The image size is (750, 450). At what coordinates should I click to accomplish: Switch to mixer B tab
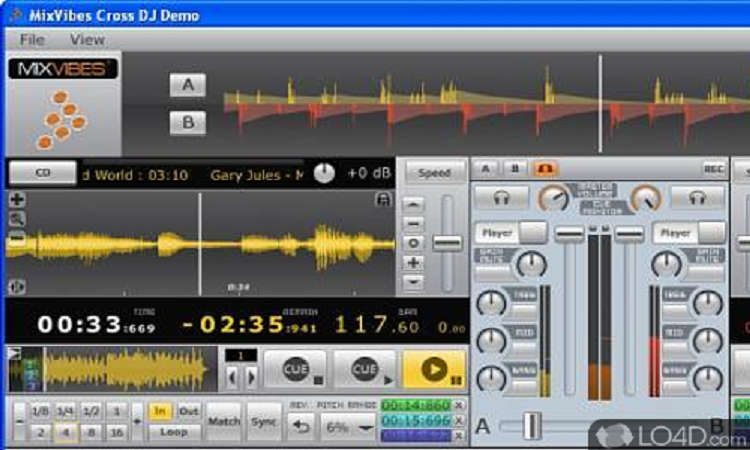[x=515, y=168]
